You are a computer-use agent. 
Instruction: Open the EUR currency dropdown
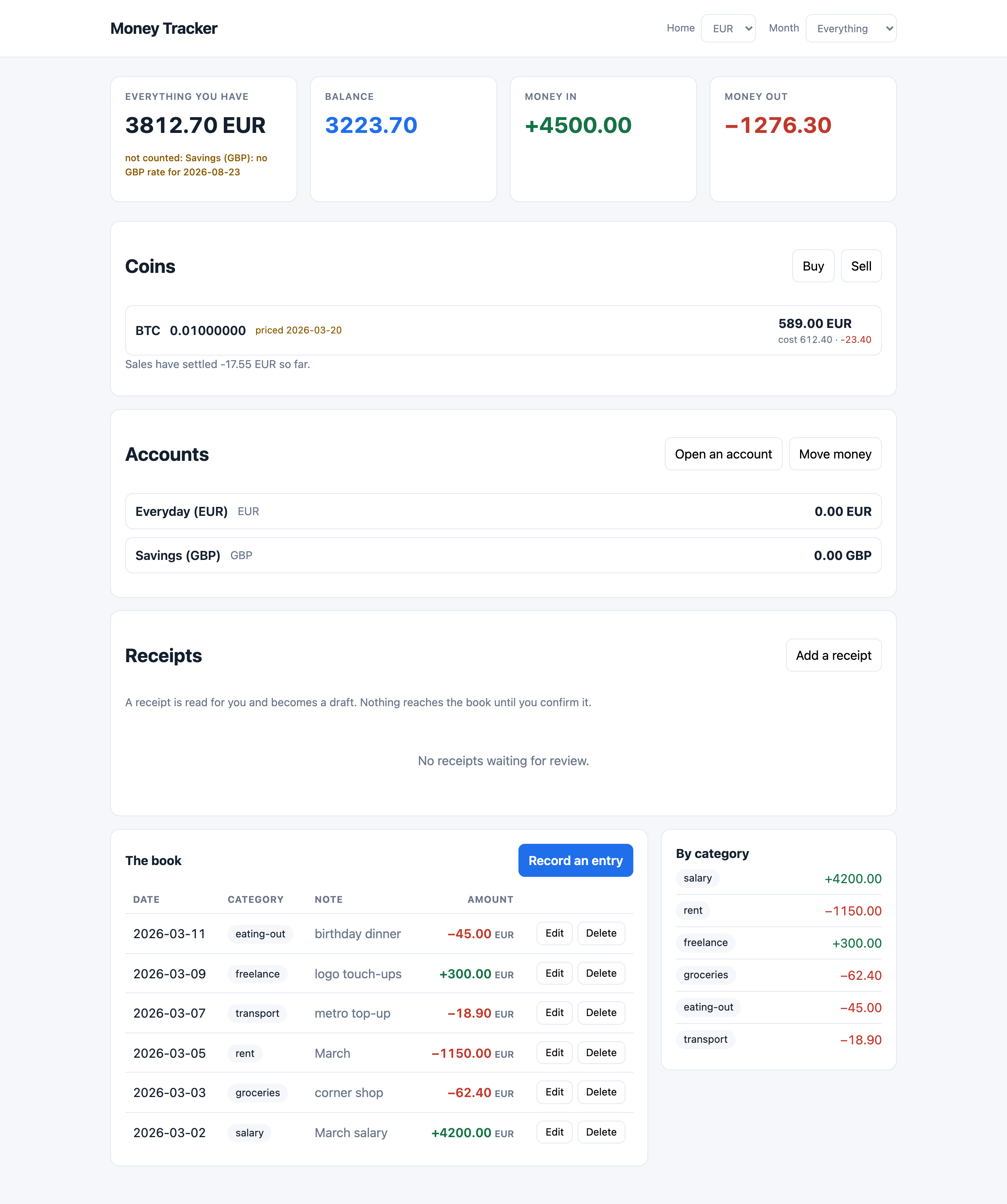coord(728,28)
